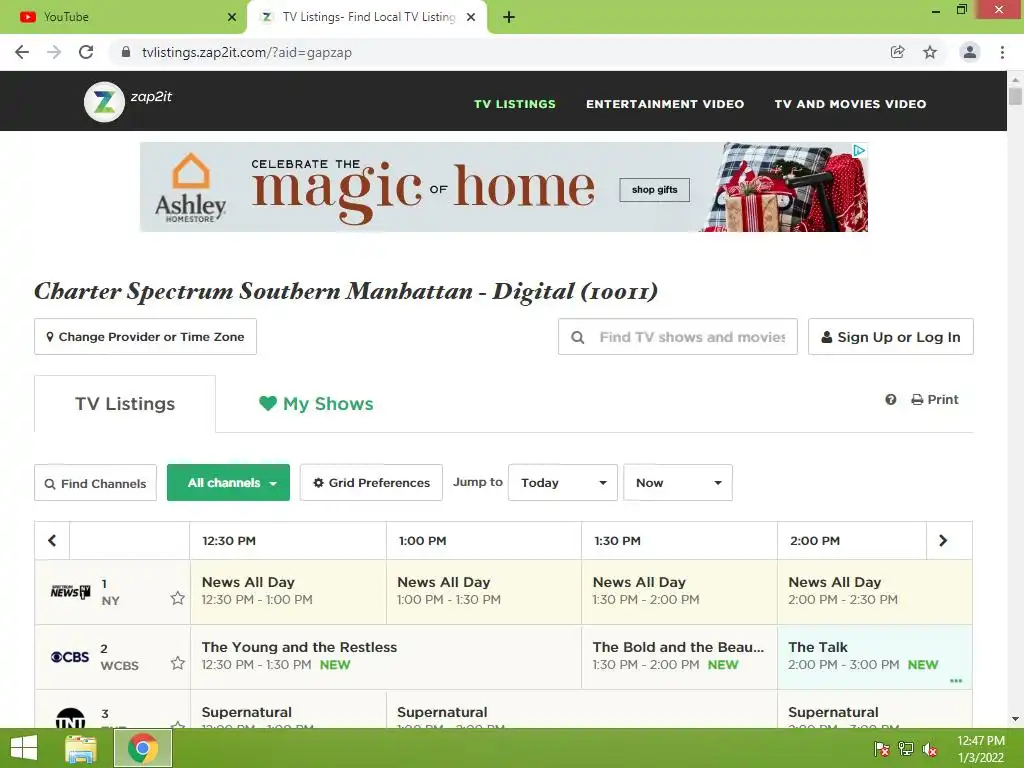The width and height of the screenshot is (1024, 768).
Task: Open File Explorer from taskbar
Action: coord(80,748)
